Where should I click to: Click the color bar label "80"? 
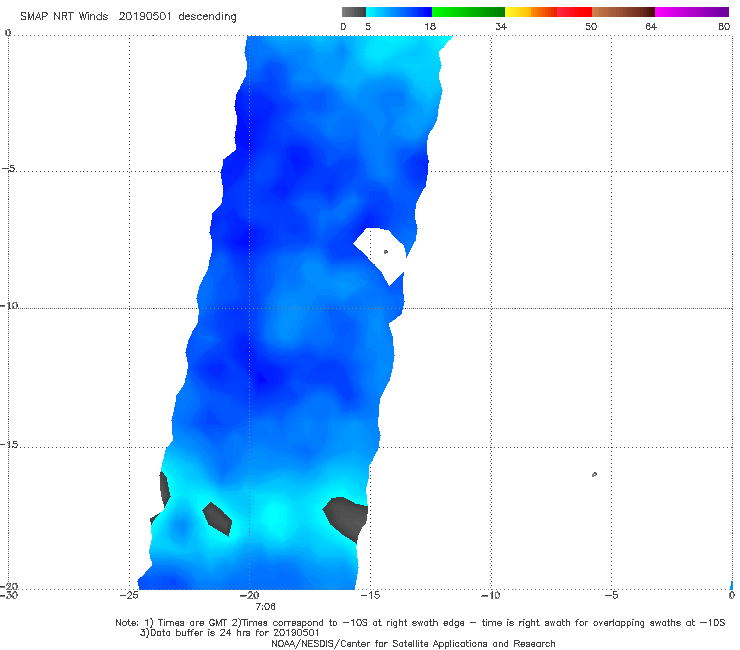(724, 26)
